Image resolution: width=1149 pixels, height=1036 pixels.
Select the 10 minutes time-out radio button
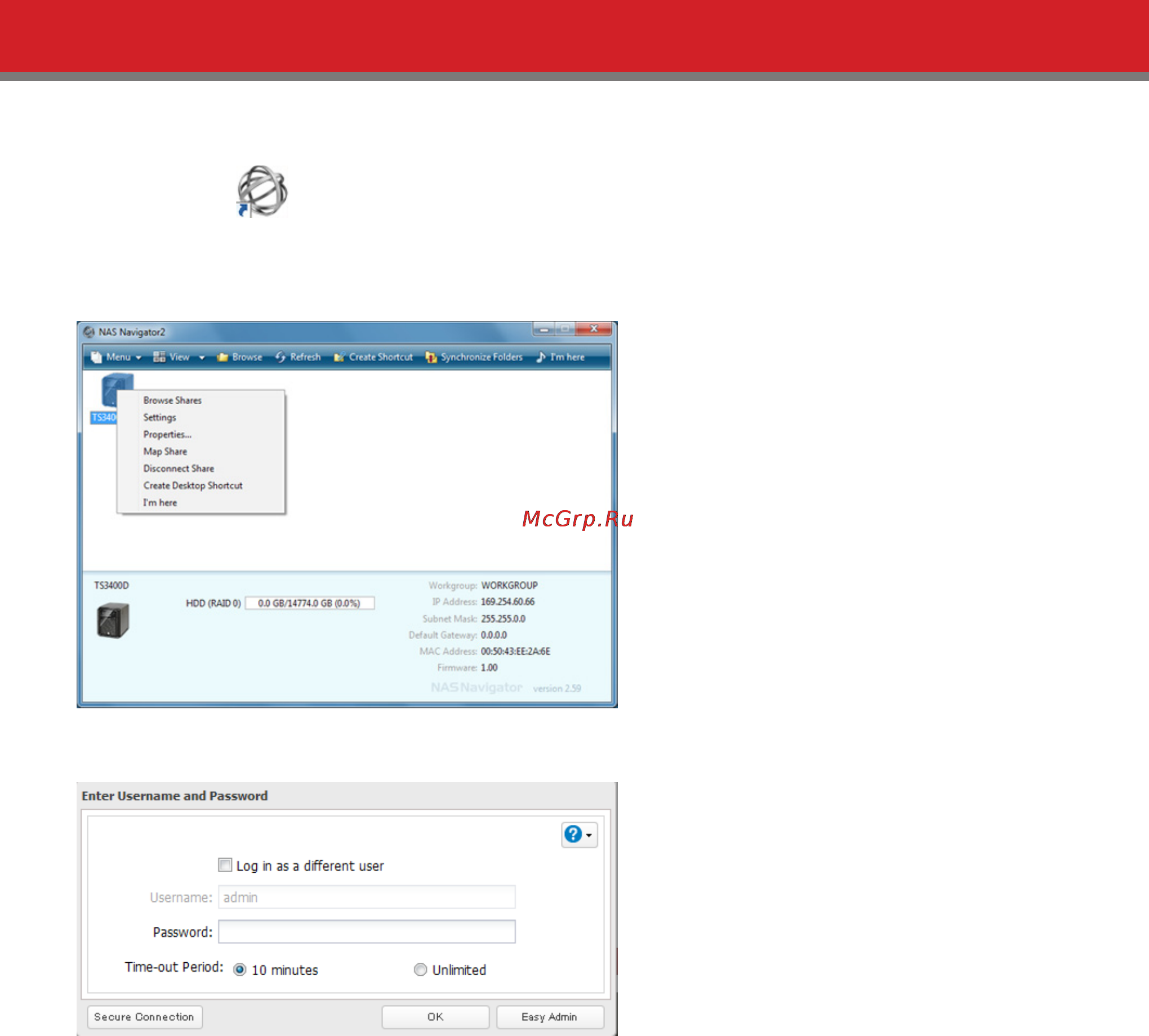(240, 970)
